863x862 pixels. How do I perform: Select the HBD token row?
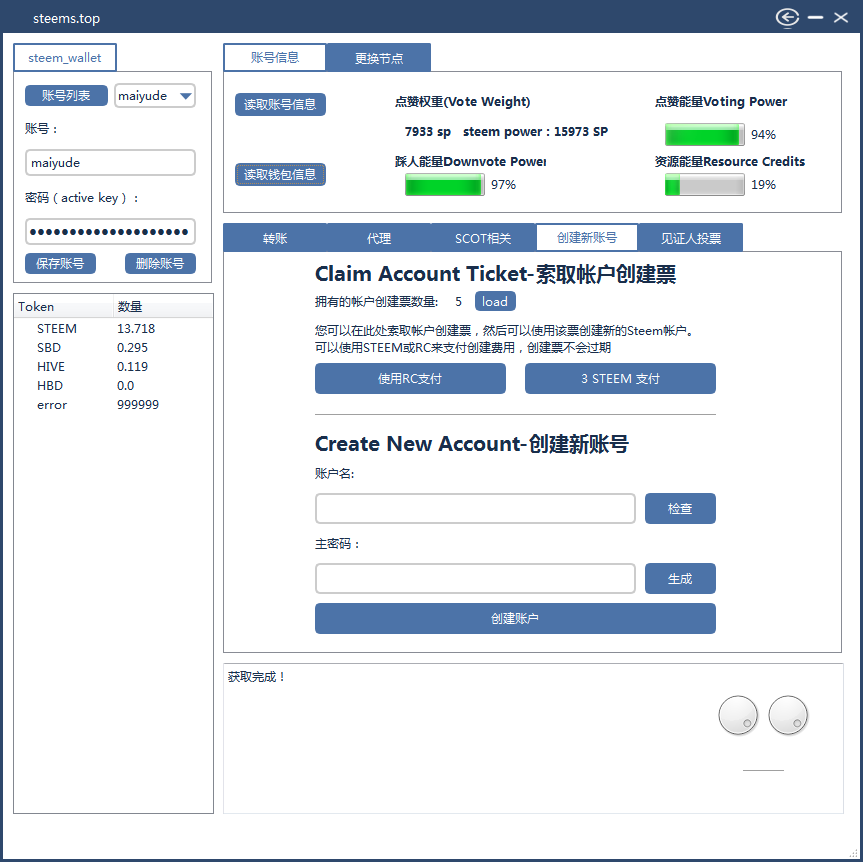113,386
